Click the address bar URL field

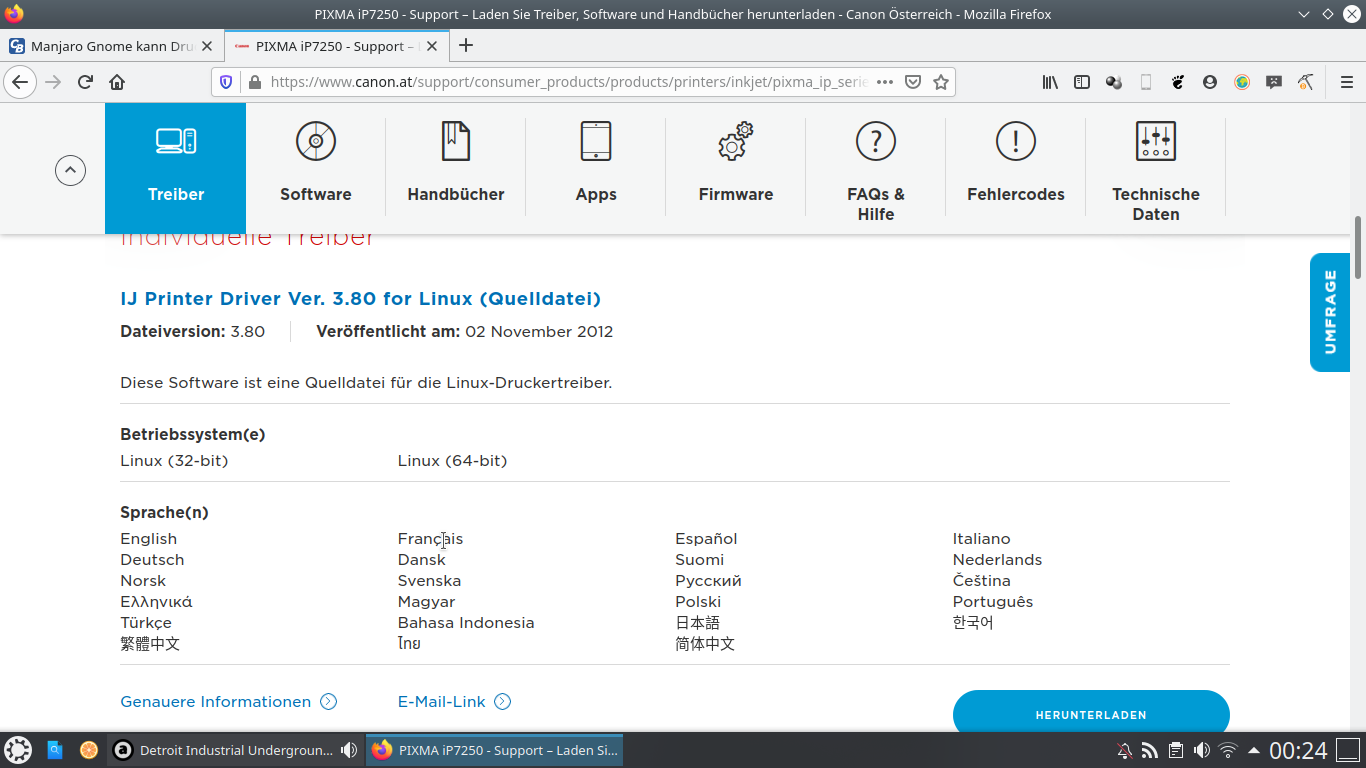[568, 82]
